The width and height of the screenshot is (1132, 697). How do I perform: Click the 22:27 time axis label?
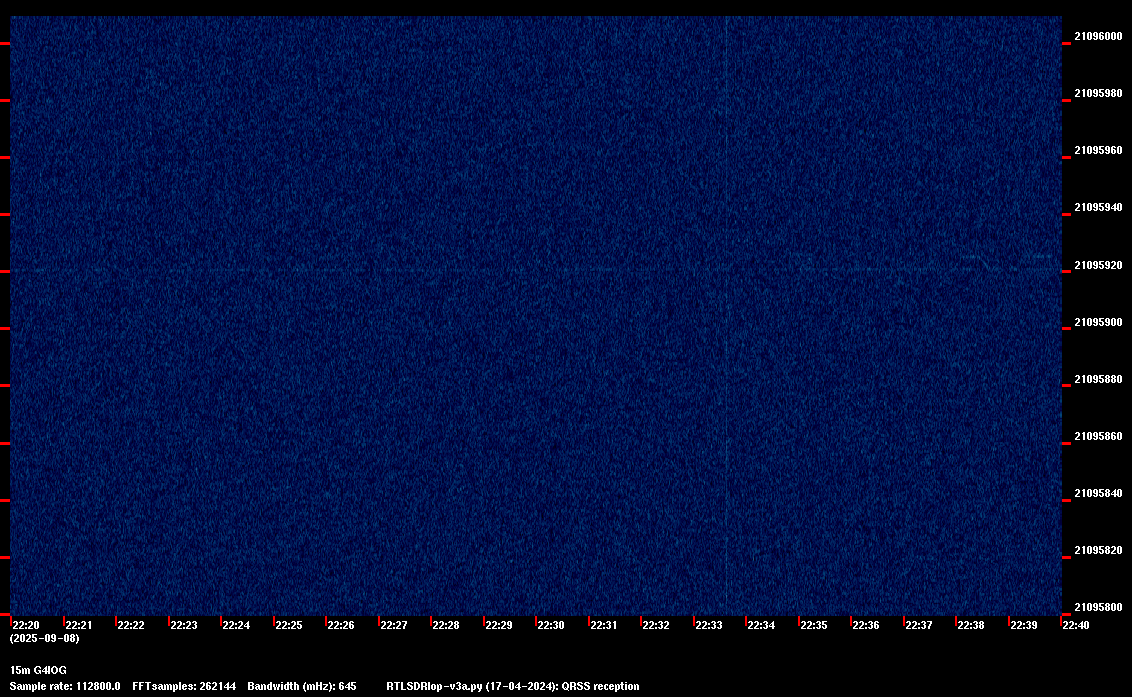click(x=393, y=625)
